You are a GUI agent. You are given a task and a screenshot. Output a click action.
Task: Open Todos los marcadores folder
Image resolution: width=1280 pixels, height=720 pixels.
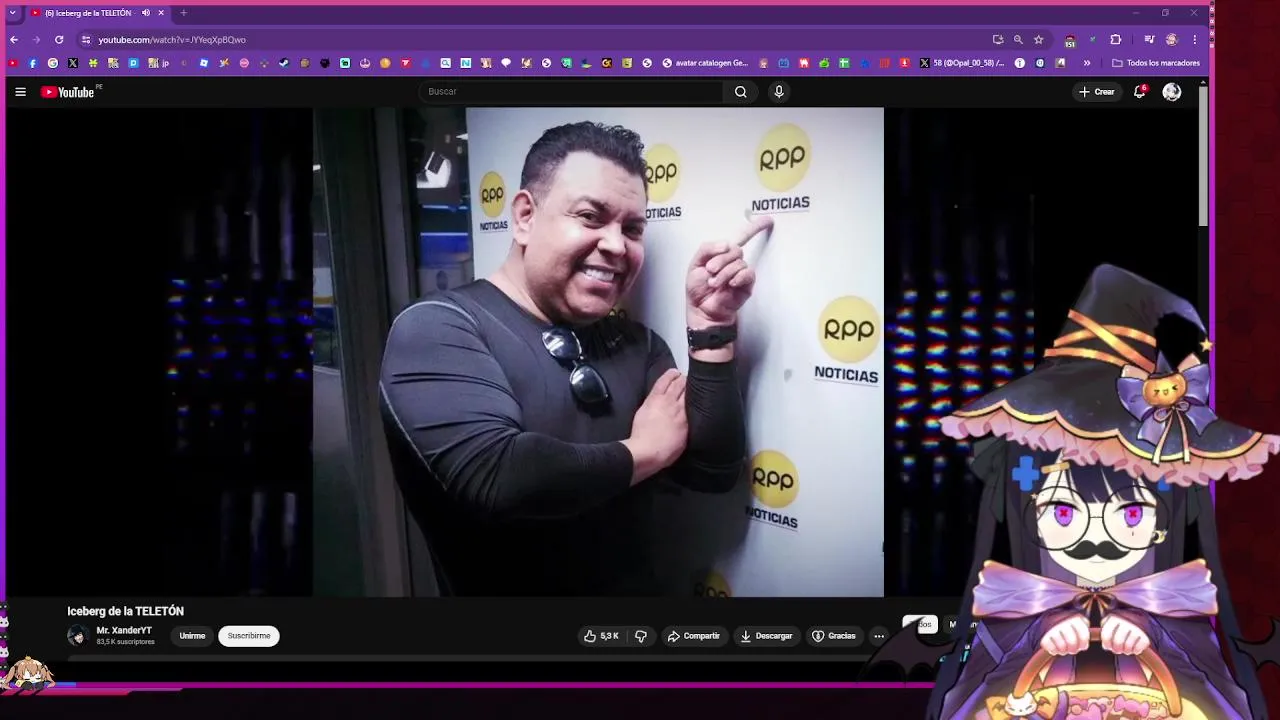[x=1156, y=63]
